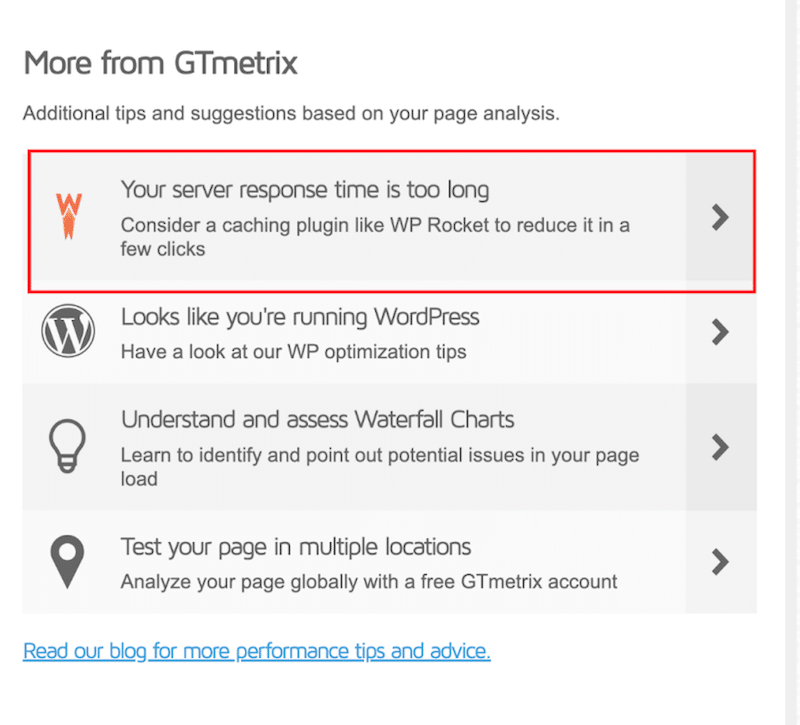The width and height of the screenshot is (800, 725).
Task: Open the blog link for performance tips
Action: [x=256, y=650]
